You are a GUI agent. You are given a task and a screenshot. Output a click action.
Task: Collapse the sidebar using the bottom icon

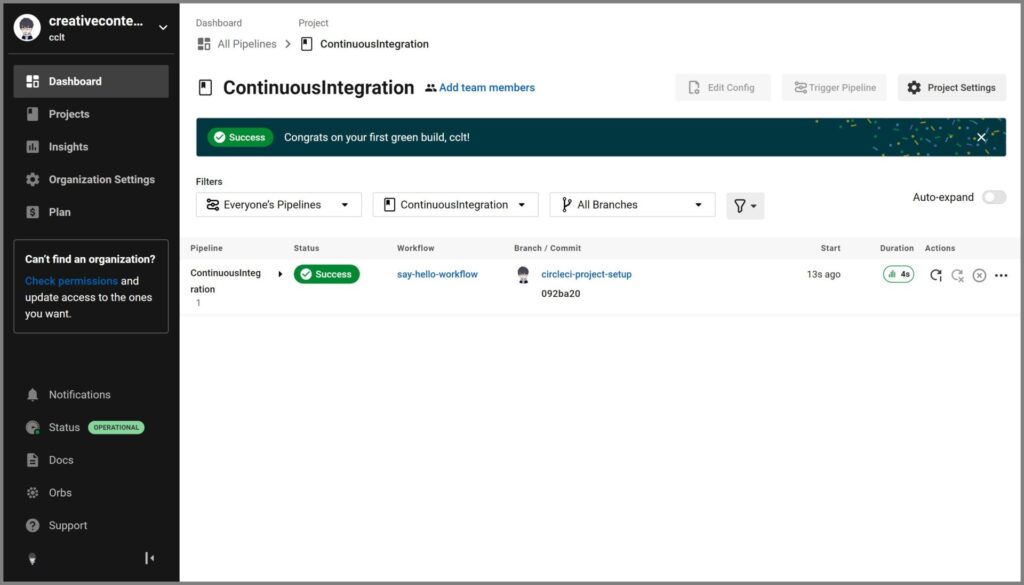coord(150,558)
